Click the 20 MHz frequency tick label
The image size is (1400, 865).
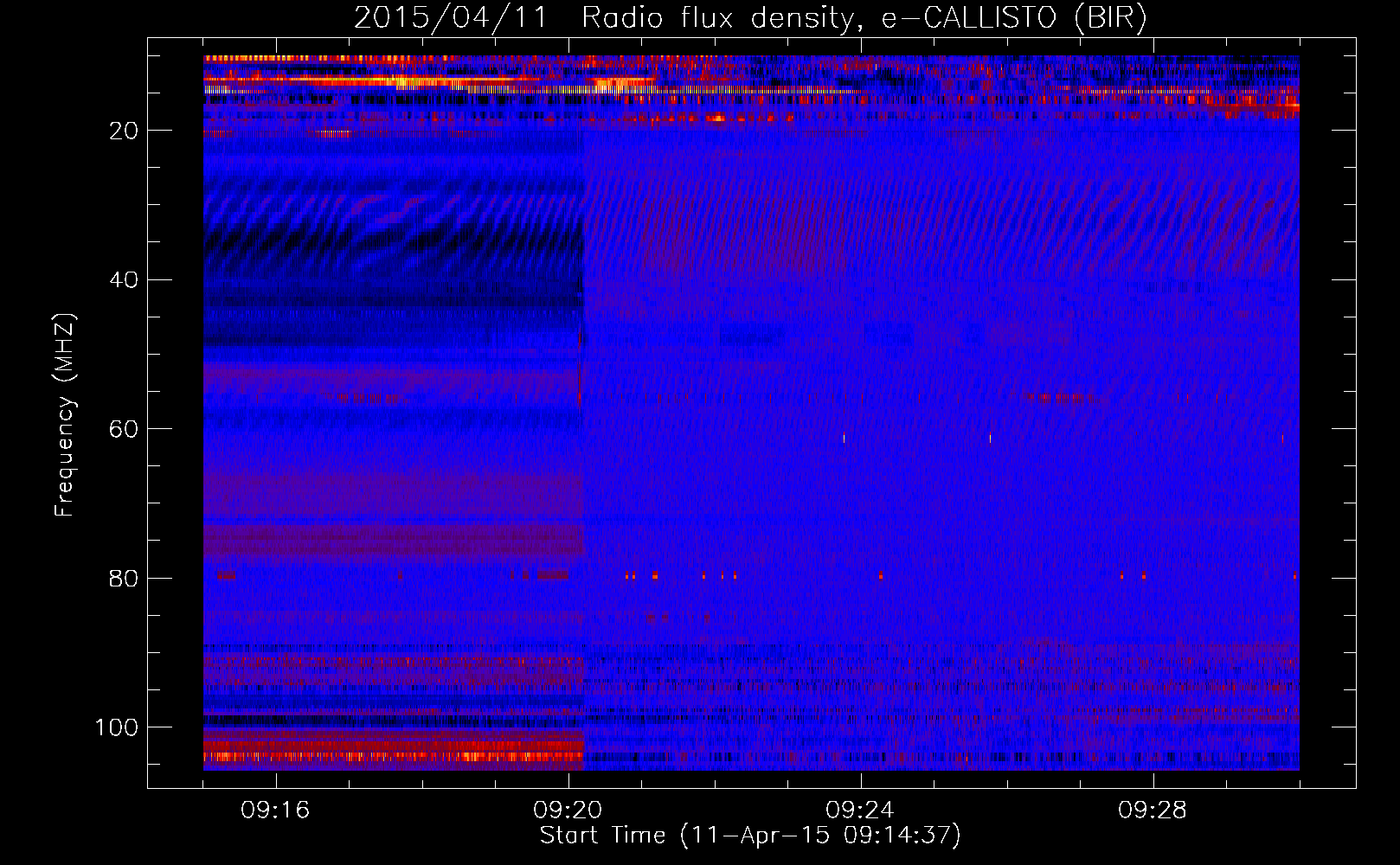(x=125, y=131)
